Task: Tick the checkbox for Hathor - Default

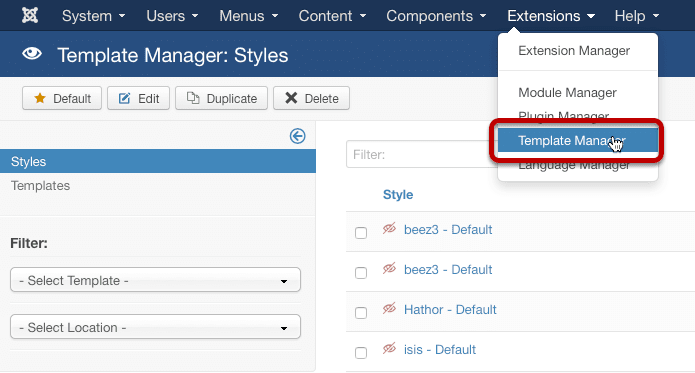Action: coord(361,313)
